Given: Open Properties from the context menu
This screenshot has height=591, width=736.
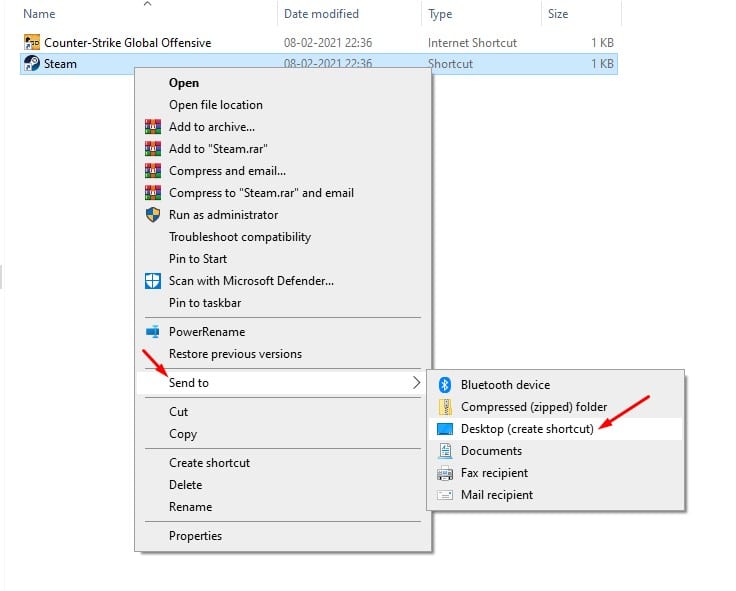Looking at the screenshot, I should click(195, 536).
